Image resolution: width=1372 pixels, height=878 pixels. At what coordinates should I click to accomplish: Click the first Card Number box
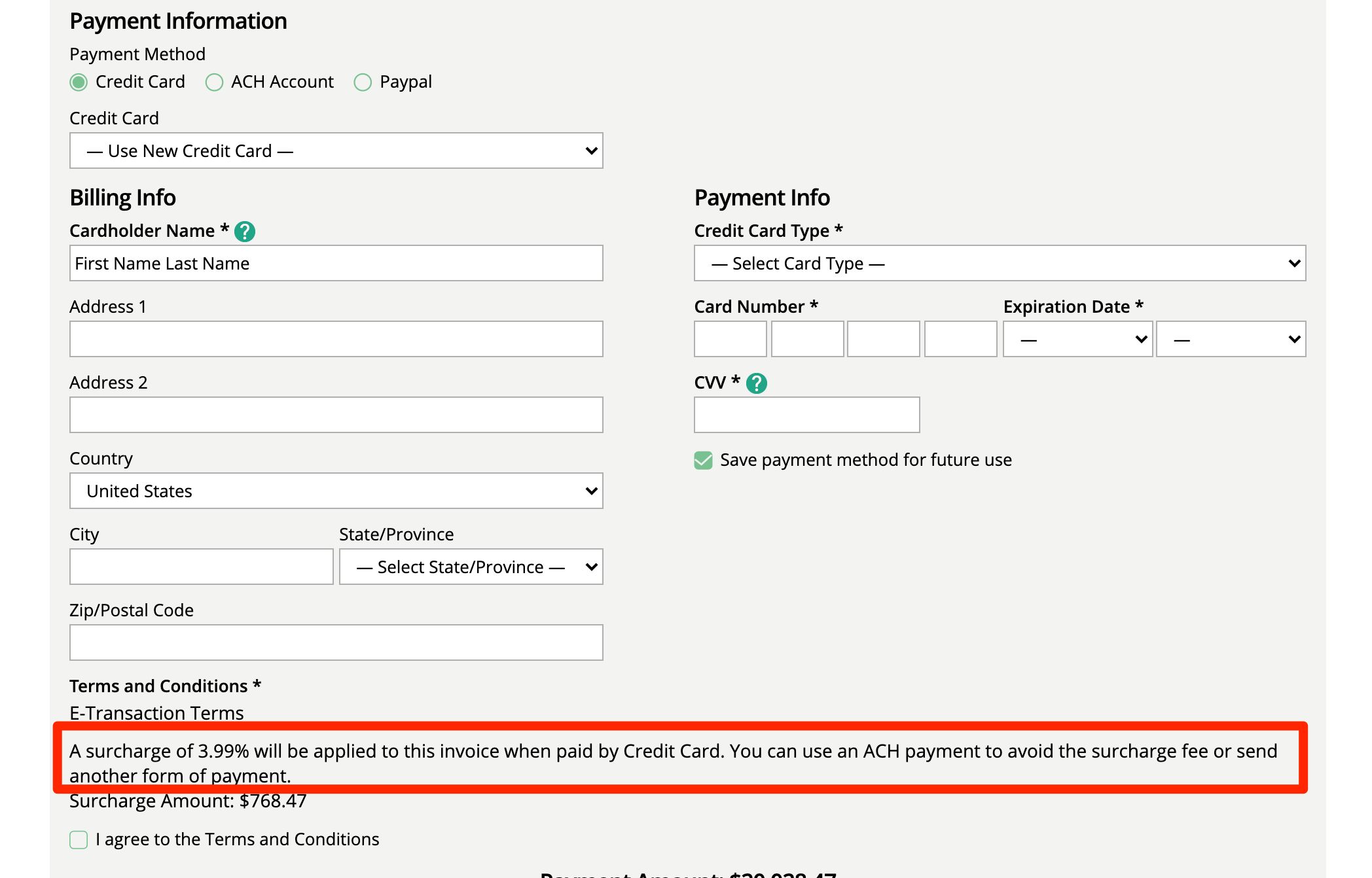point(730,340)
